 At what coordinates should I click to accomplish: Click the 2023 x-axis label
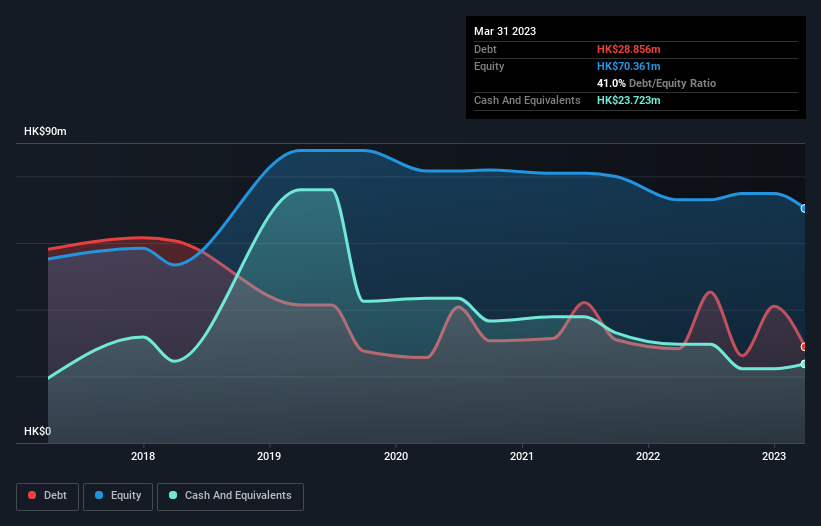click(x=774, y=456)
